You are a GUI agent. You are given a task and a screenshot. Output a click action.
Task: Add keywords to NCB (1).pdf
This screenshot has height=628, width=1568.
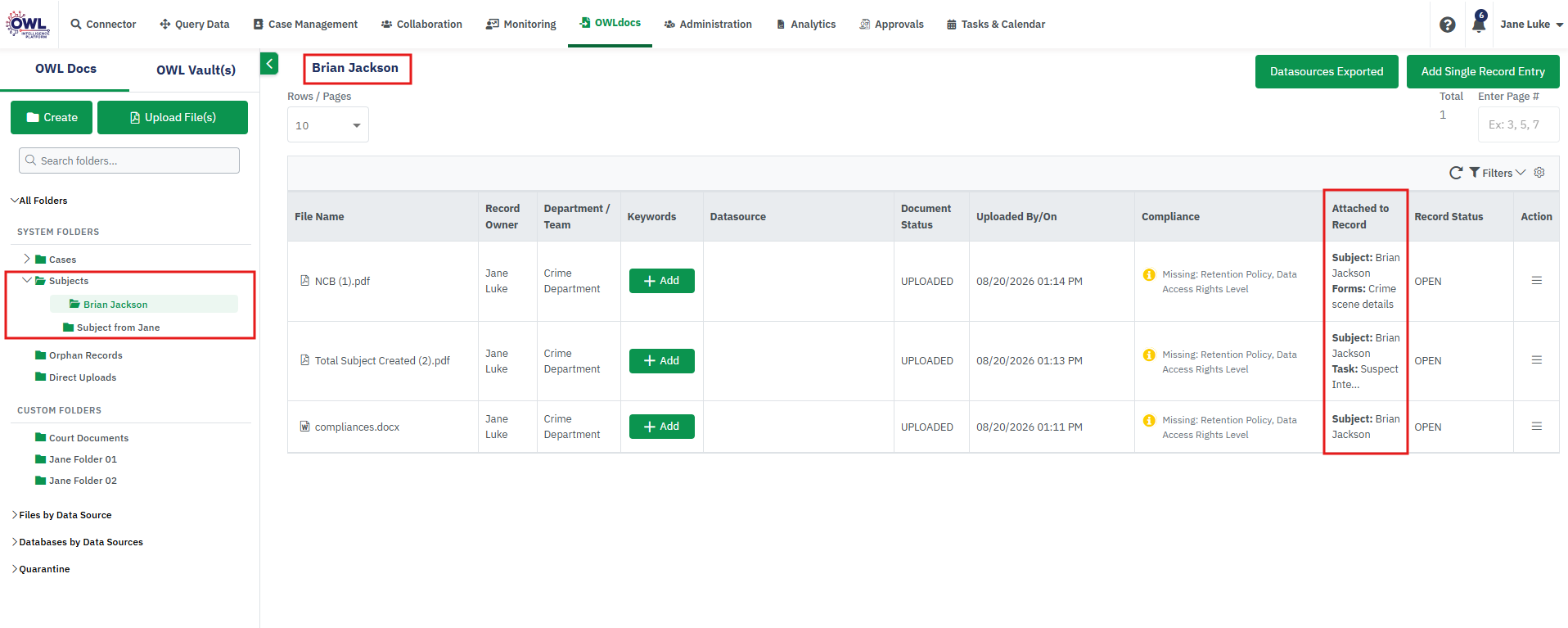pos(661,281)
